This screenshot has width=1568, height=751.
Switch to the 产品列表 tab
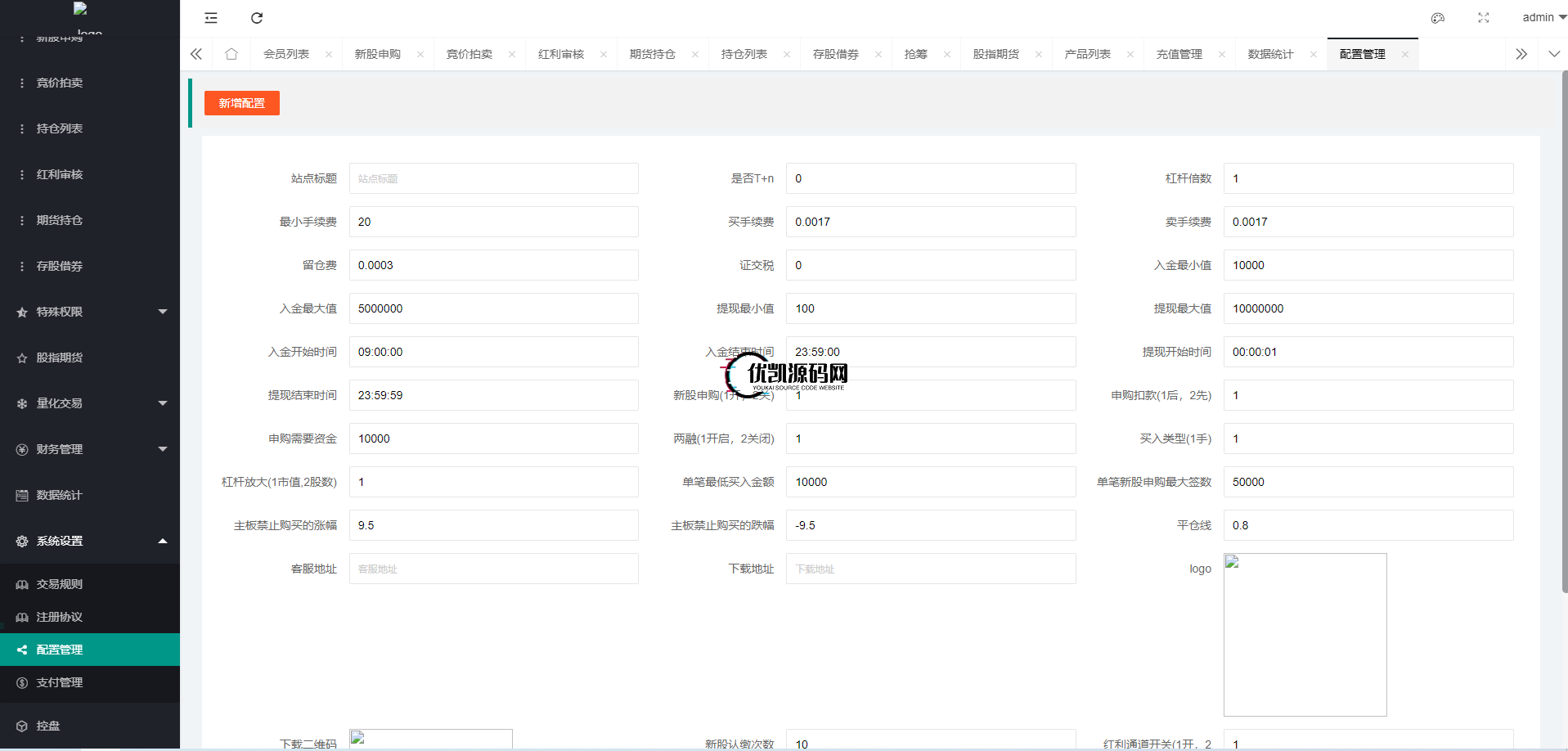coord(1087,54)
